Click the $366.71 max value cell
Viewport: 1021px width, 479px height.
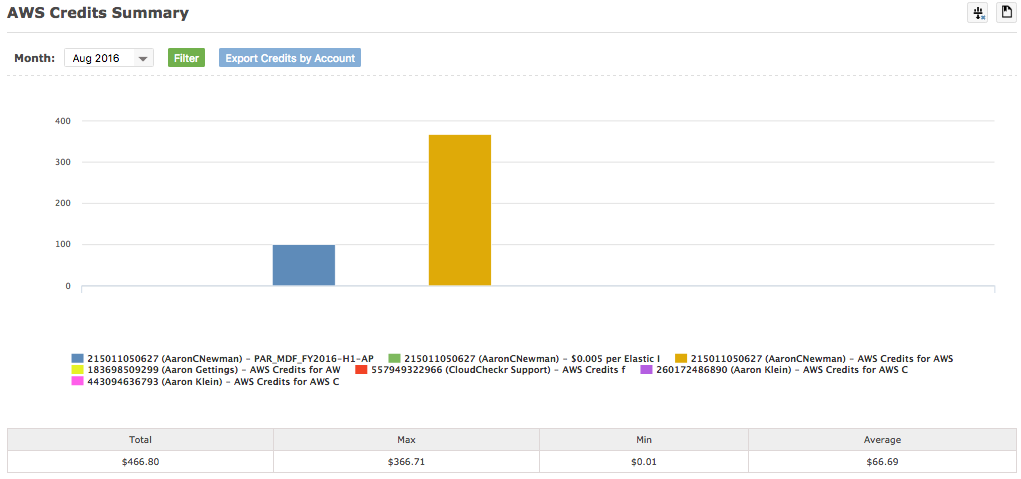pos(406,462)
